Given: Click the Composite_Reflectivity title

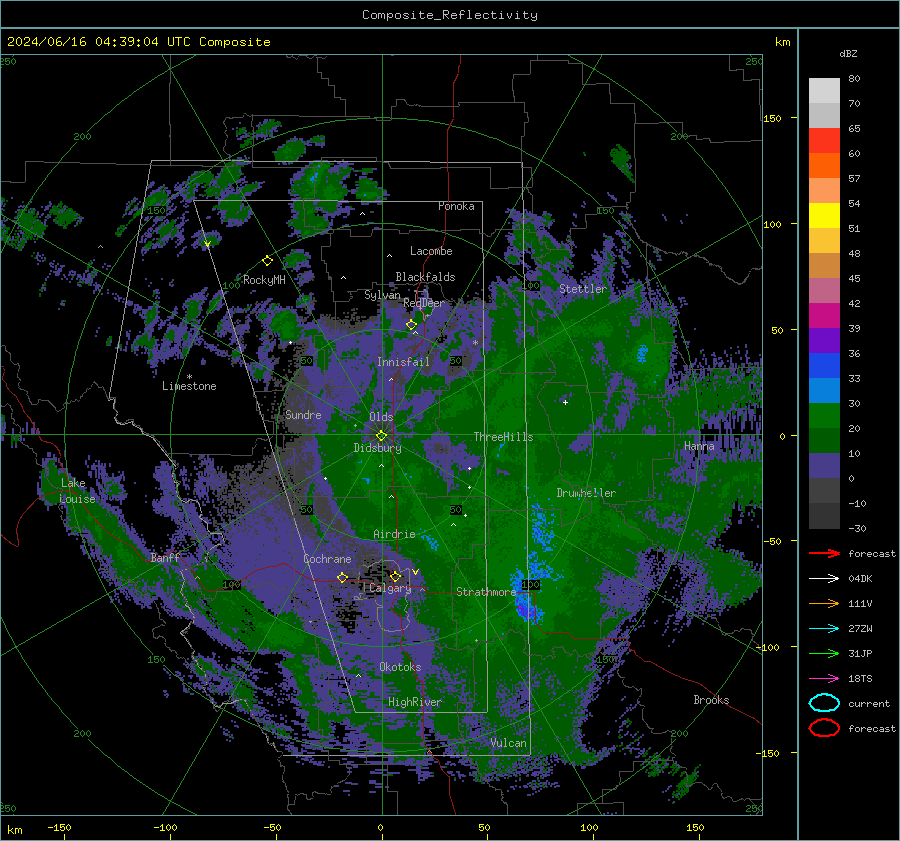Looking at the screenshot, I should click(x=450, y=15).
